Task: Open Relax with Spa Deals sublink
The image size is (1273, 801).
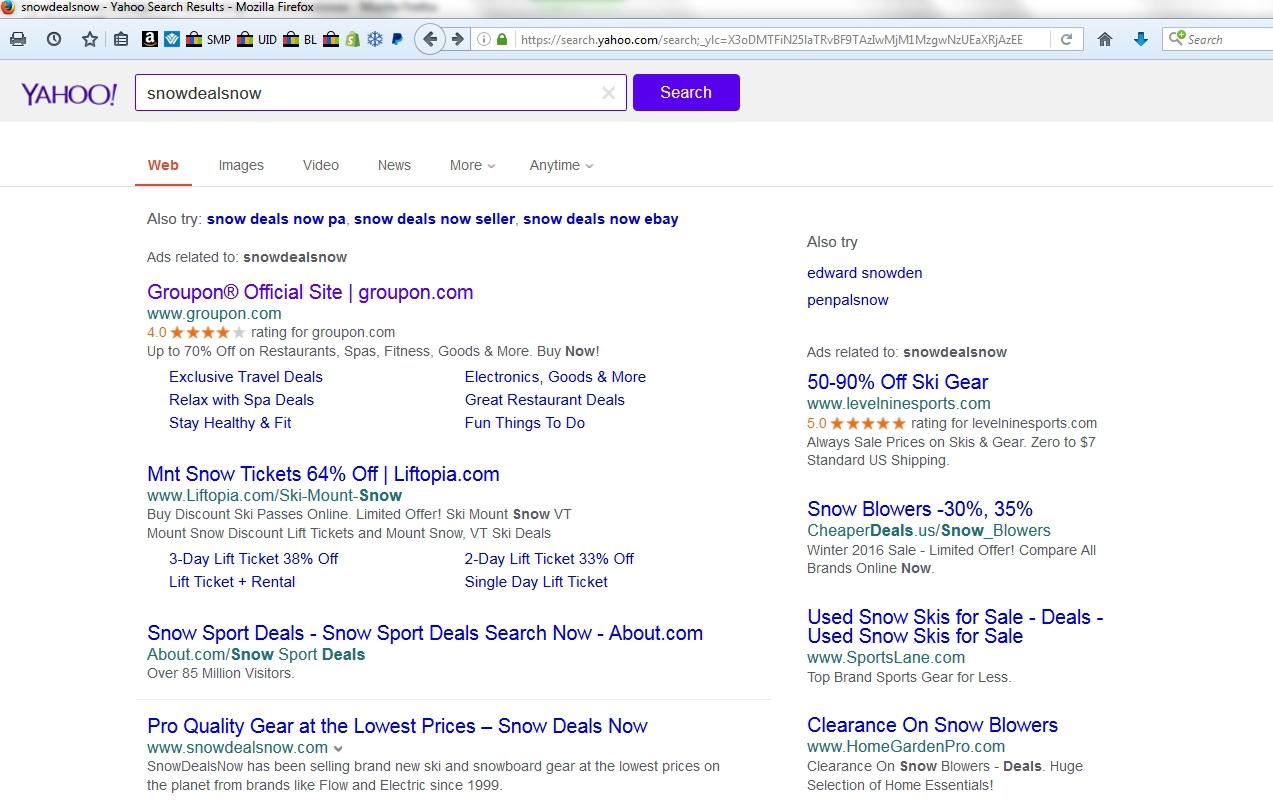Action: (x=241, y=400)
